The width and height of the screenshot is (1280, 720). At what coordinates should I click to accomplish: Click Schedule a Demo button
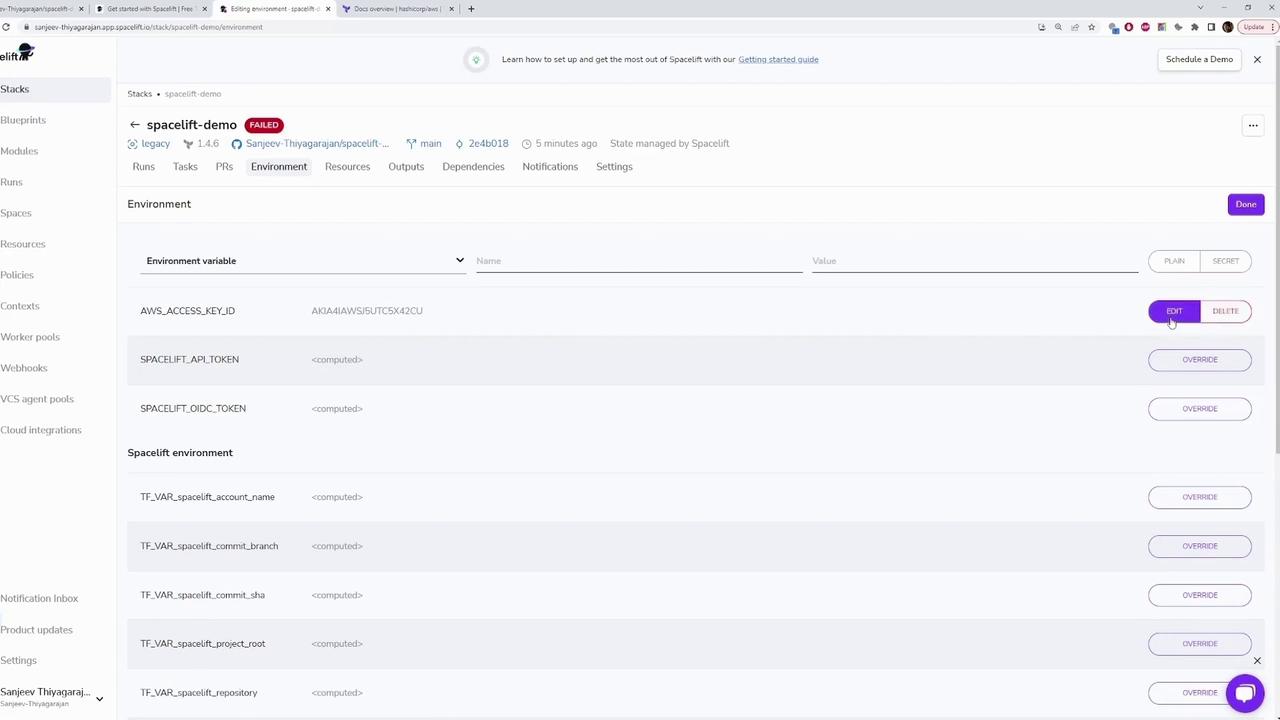click(1199, 60)
